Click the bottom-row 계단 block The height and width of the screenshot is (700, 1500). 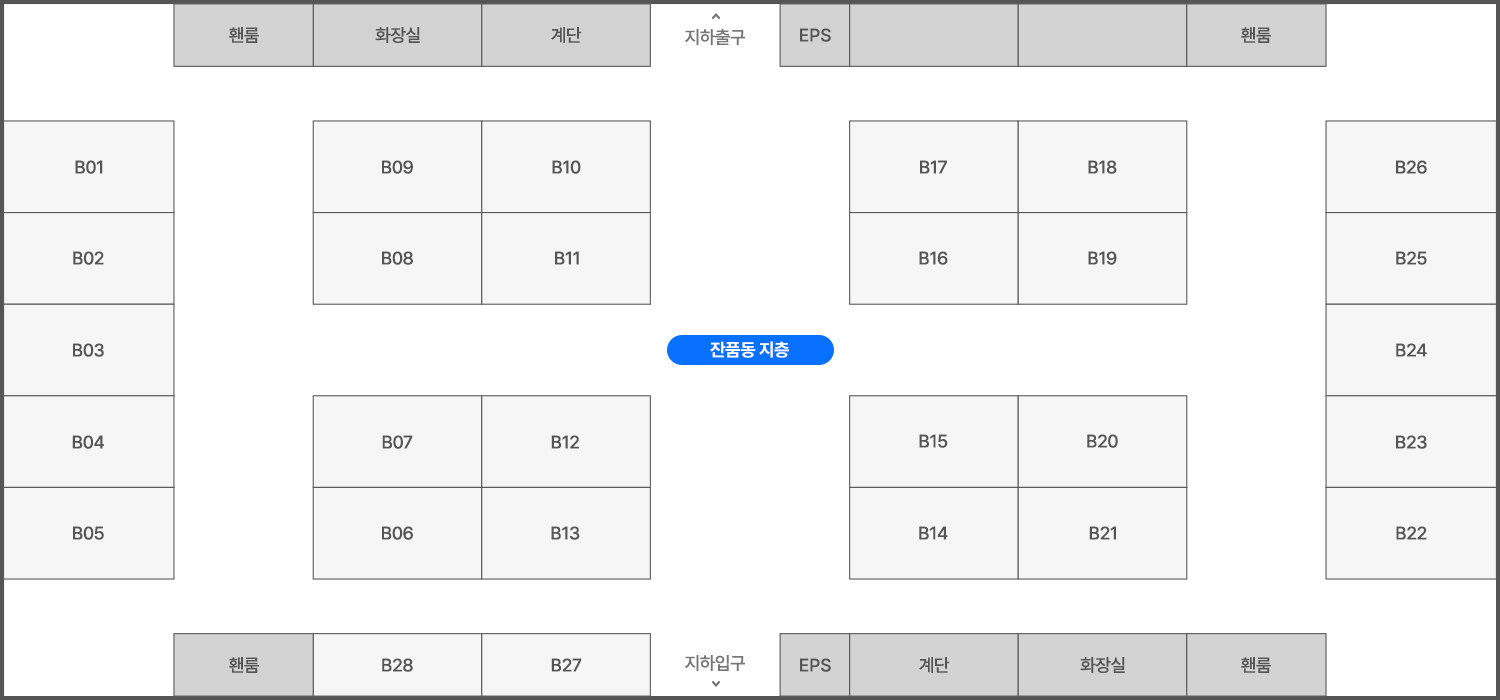click(x=933, y=665)
